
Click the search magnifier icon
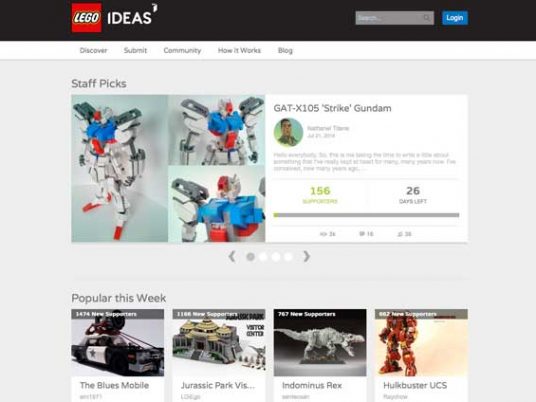[427, 18]
